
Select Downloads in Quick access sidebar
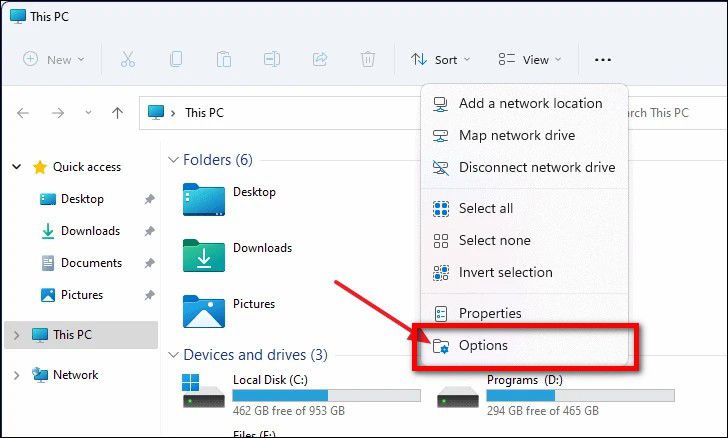(91, 231)
